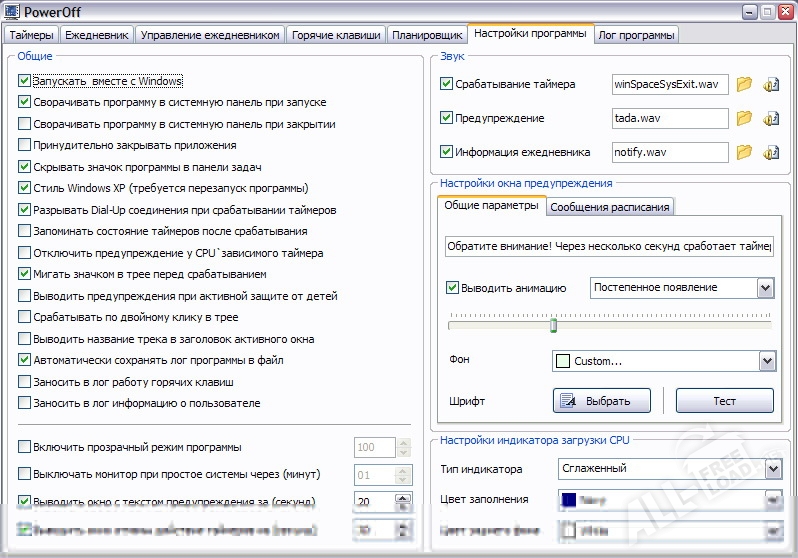Browse folder for notify.wav diary sound
This screenshot has width=798, height=558.
coord(744,153)
